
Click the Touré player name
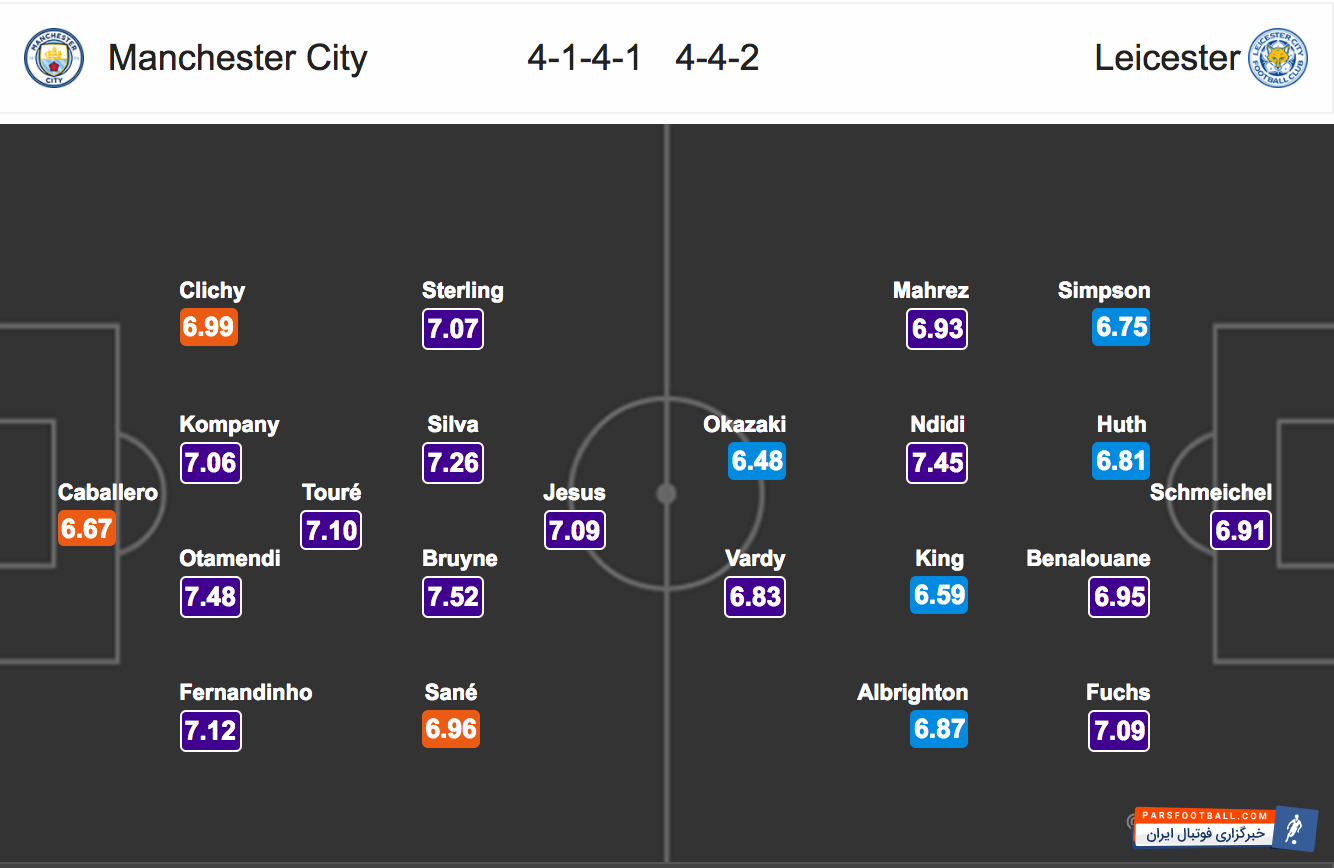pos(331,492)
